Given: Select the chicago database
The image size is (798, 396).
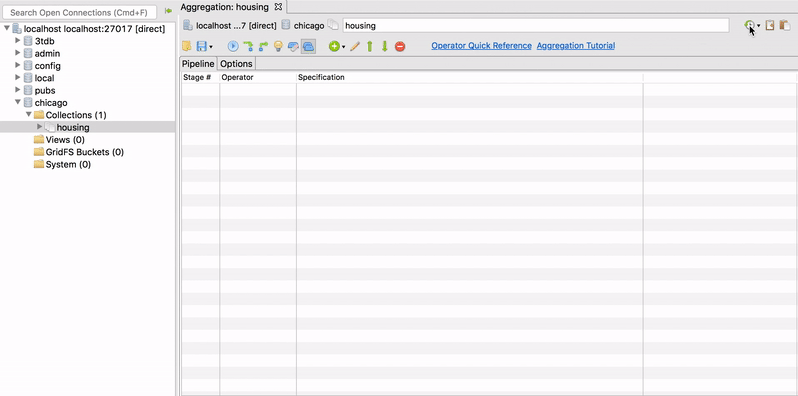Looking at the screenshot, I should (51, 103).
